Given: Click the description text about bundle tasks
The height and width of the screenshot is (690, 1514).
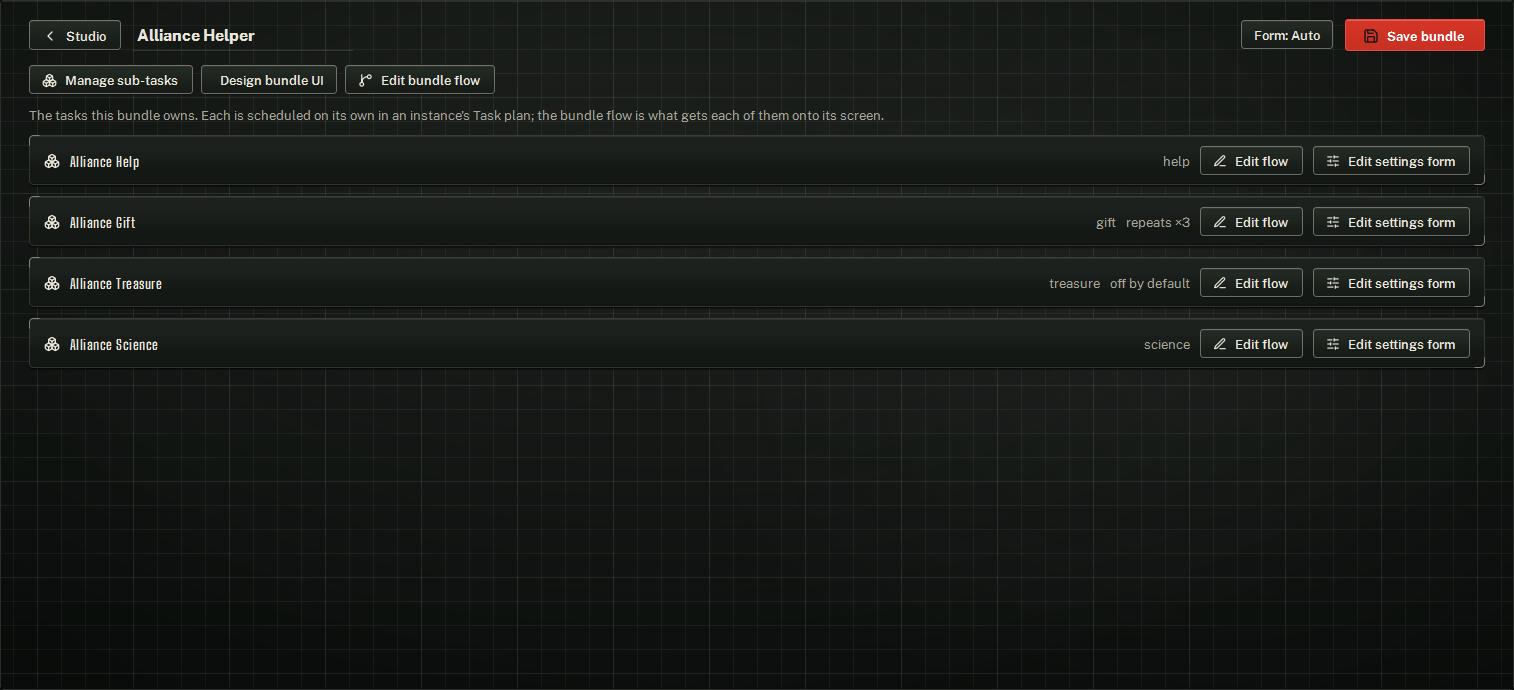Looking at the screenshot, I should (456, 116).
